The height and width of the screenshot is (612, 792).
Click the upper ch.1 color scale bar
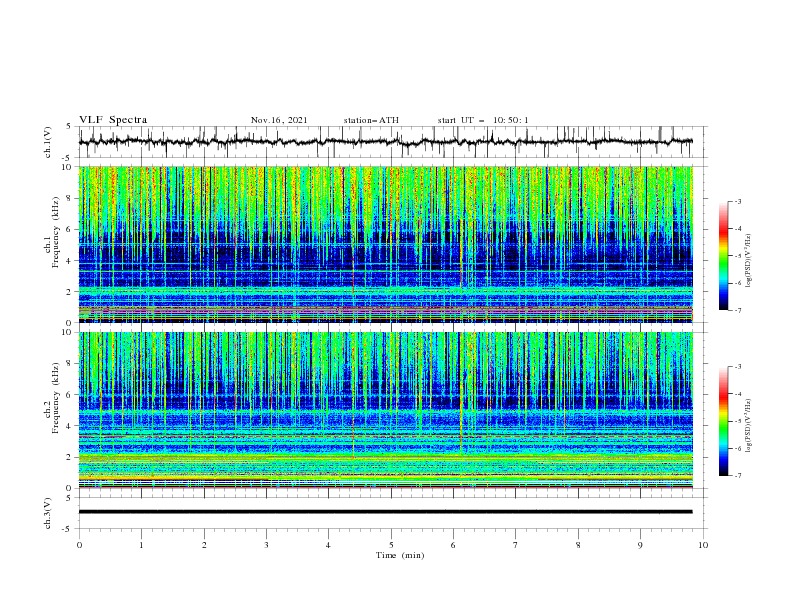click(723, 255)
